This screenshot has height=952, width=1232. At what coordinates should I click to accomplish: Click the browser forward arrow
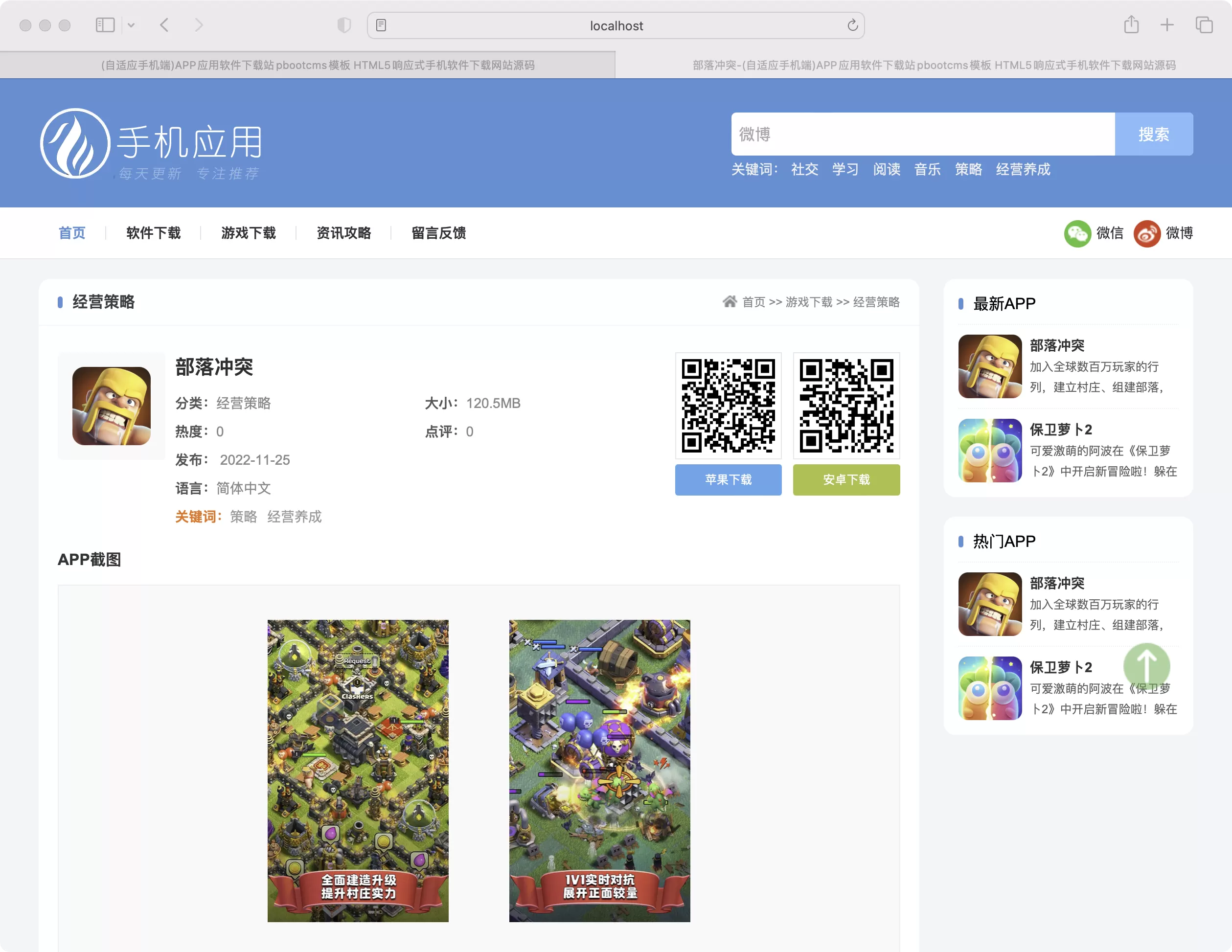click(199, 25)
